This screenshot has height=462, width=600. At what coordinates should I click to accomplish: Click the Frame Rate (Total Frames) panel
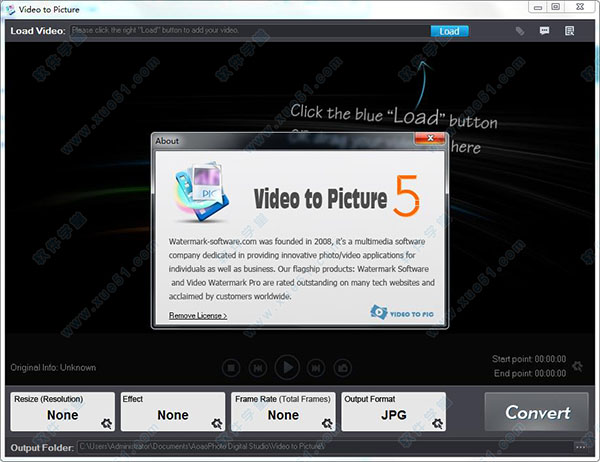(x=283, y=411)
